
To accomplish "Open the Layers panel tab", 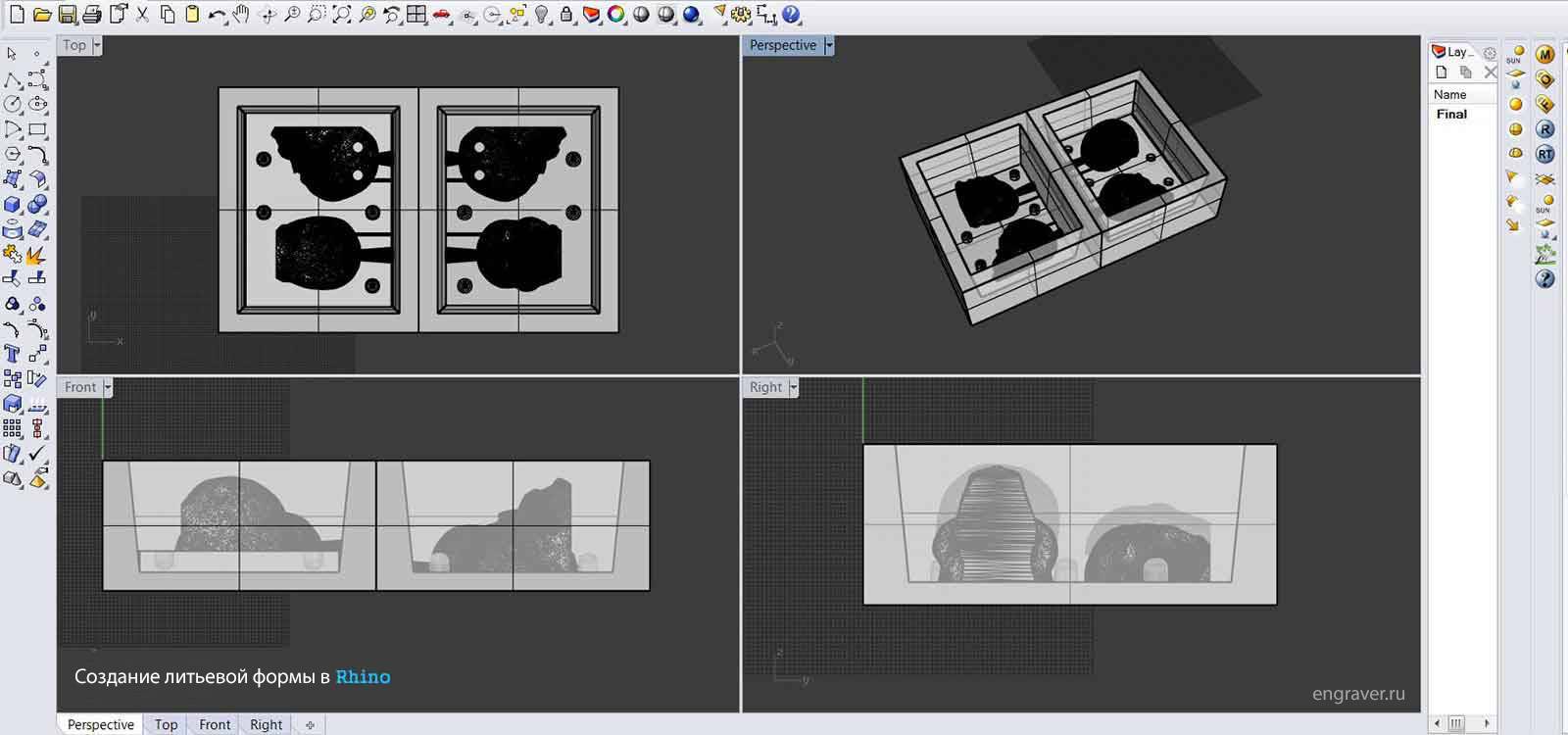I will coord(1452,53).
